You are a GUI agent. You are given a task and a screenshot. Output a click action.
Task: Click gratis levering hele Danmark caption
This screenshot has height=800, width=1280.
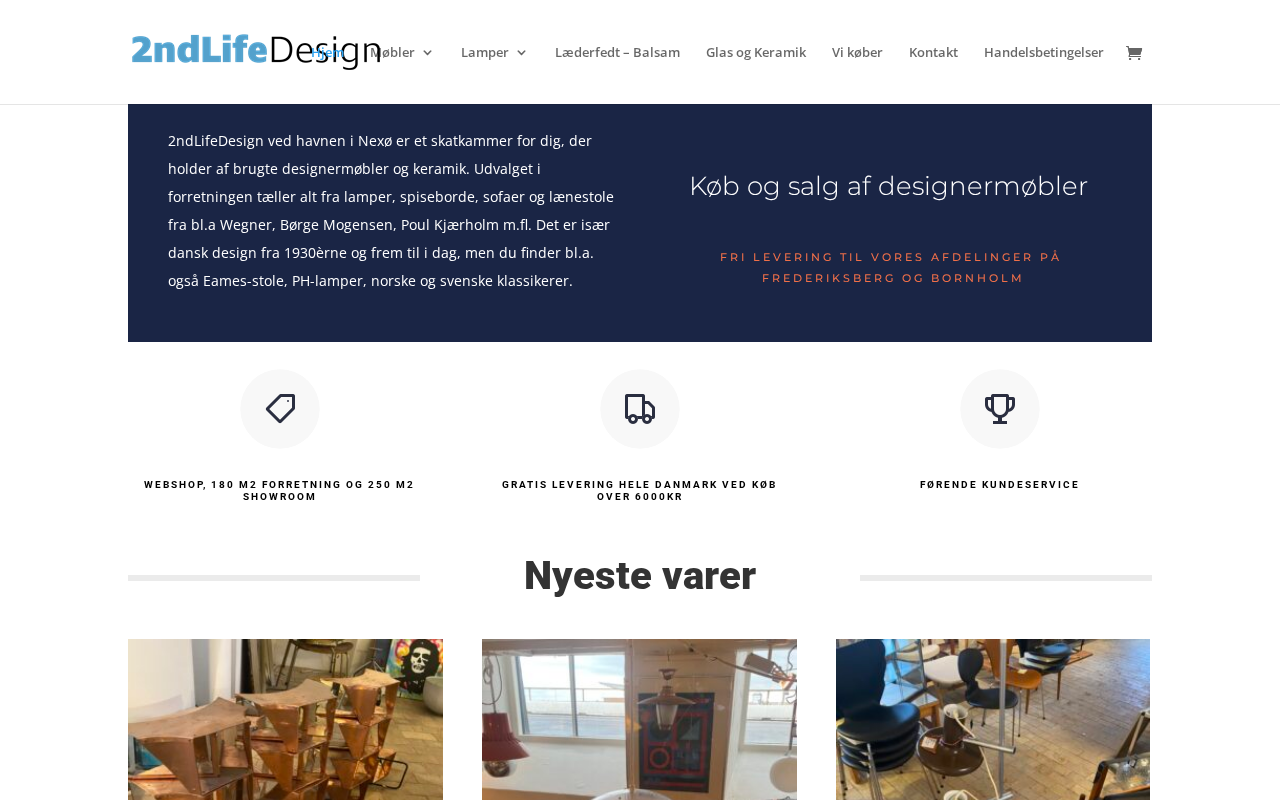click(640, 491)
